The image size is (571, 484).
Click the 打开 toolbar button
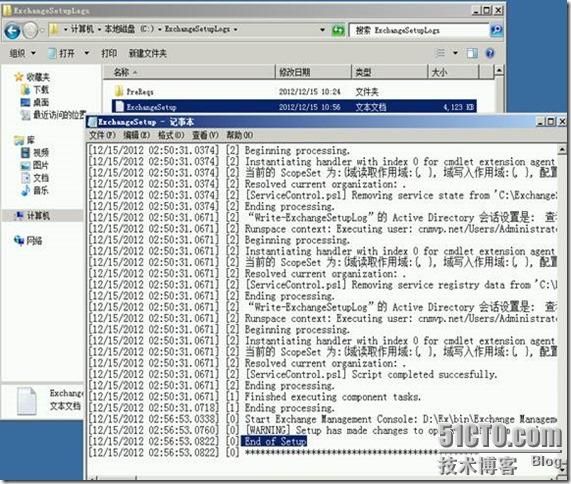coord(62,54)
